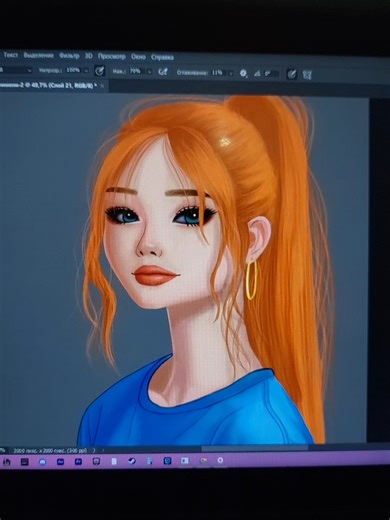
Task: Toggle pen pressure for size icon
Action: [292, 74]
